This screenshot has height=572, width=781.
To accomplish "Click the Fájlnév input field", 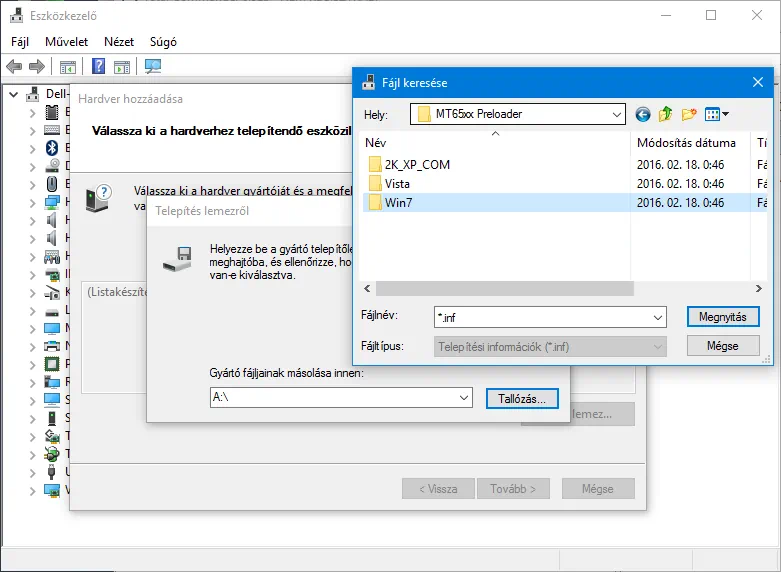I will [x=540, y=317].
